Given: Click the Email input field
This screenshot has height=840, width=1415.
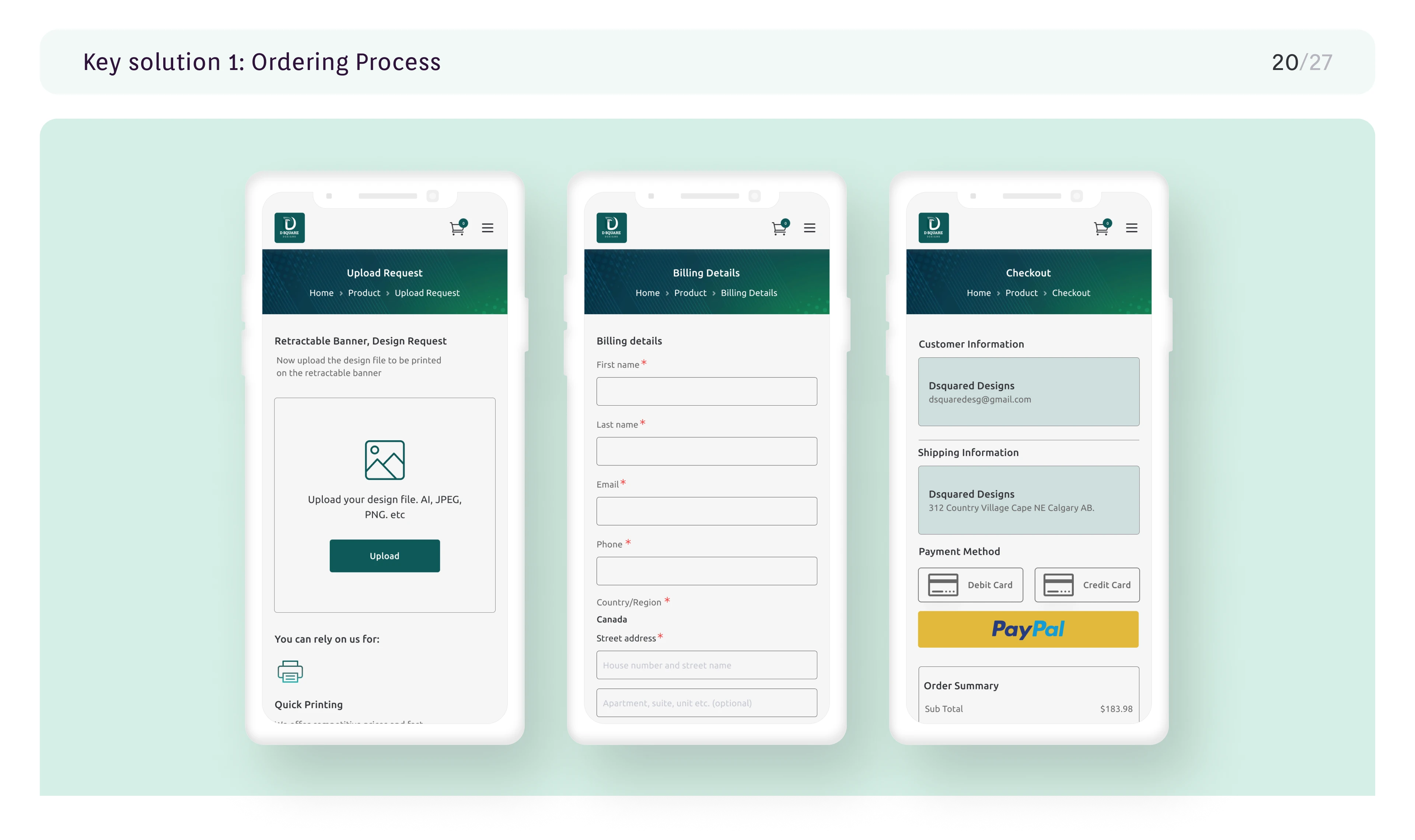Looking at the screenshot, I should [706, 511].
